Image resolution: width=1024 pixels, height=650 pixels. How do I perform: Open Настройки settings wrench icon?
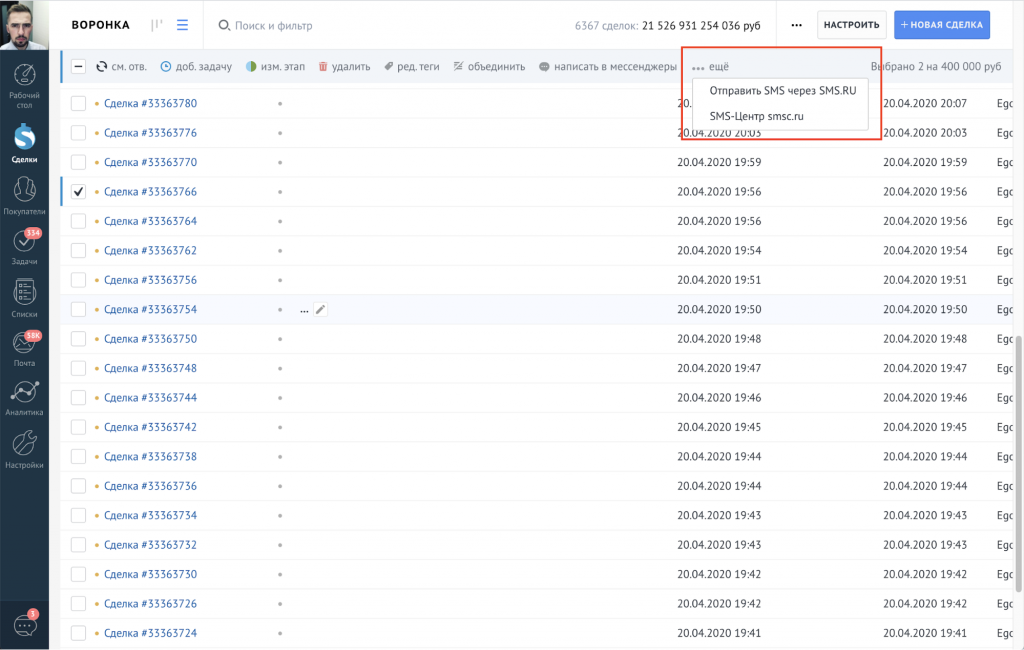(x=24, y=446)
